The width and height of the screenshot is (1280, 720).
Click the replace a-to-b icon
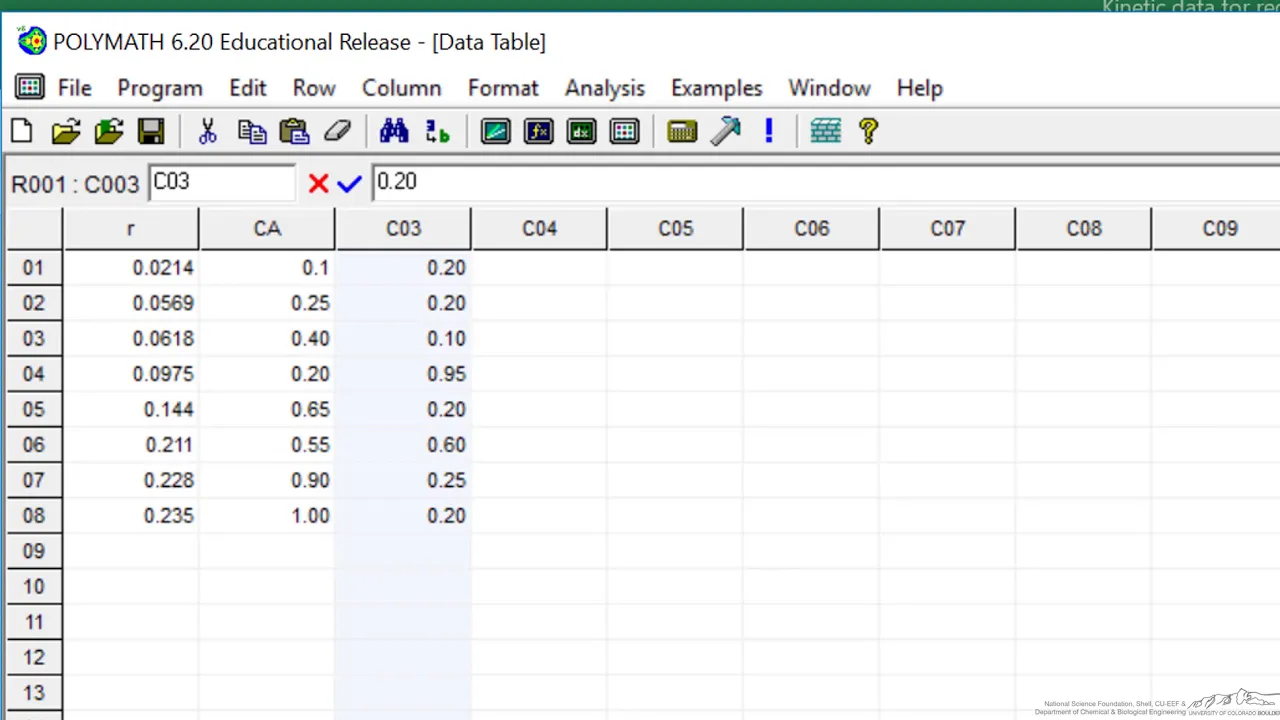[438, 131]
